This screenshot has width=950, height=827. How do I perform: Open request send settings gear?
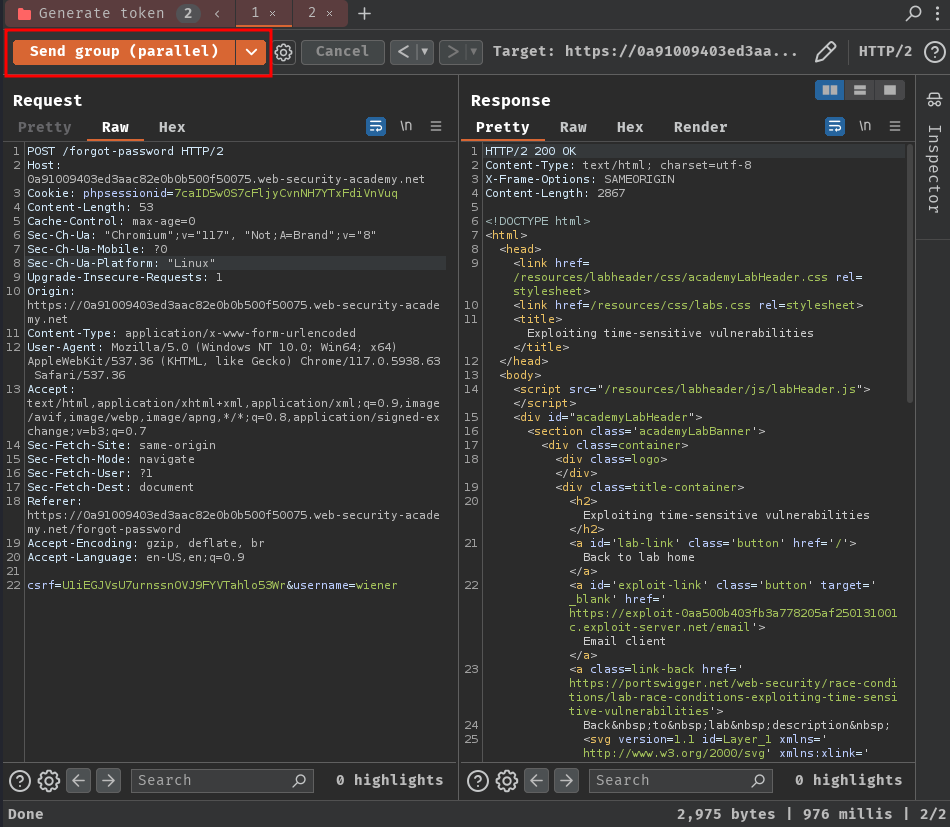pyautogui.click(x=284, y=52)
